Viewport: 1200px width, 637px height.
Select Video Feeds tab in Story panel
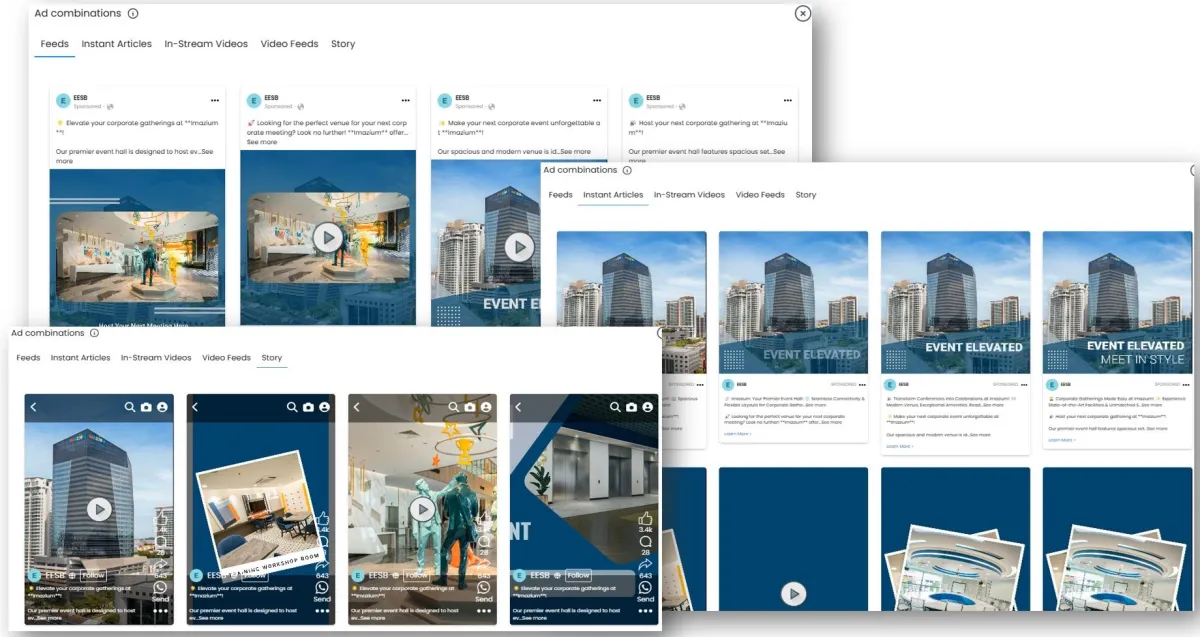tap(226, 358)
